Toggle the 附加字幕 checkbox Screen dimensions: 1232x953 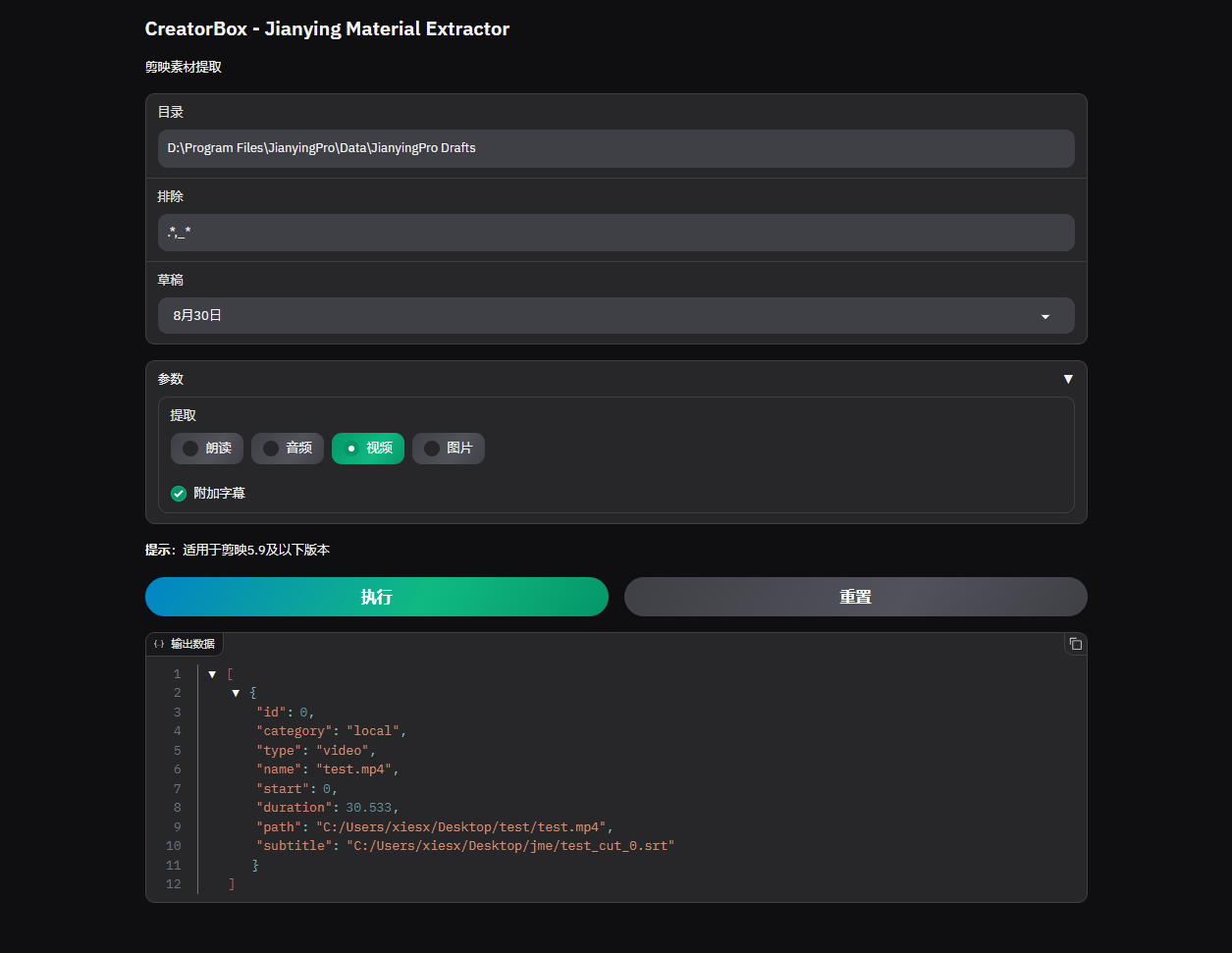[x=179, y=494]
